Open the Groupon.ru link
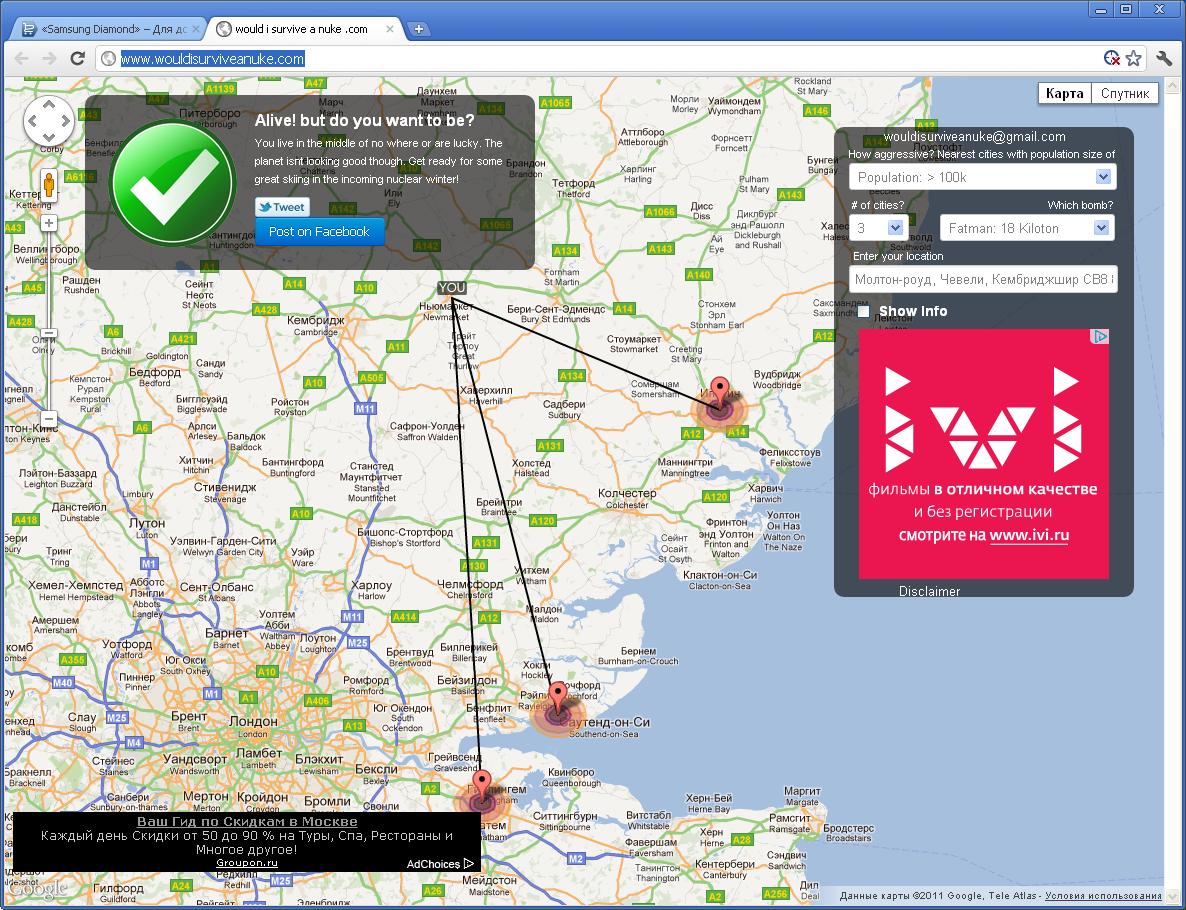The image size is (1186, 910). click(x=247, y=862)
